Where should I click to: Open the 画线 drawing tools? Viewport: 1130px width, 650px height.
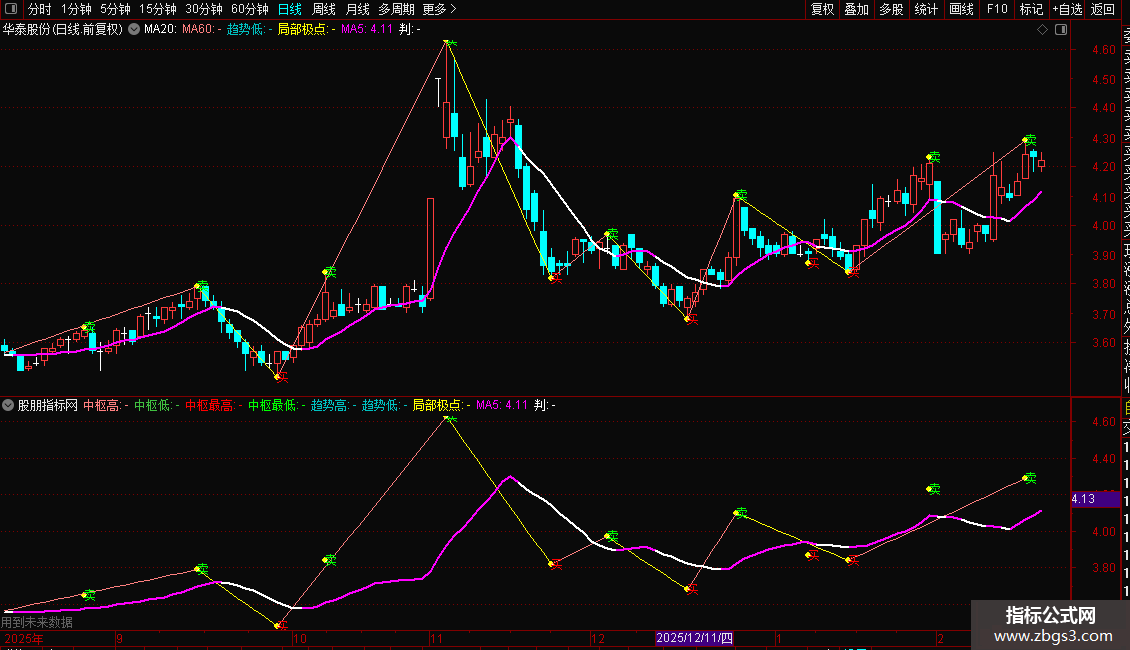pos(961,9)
